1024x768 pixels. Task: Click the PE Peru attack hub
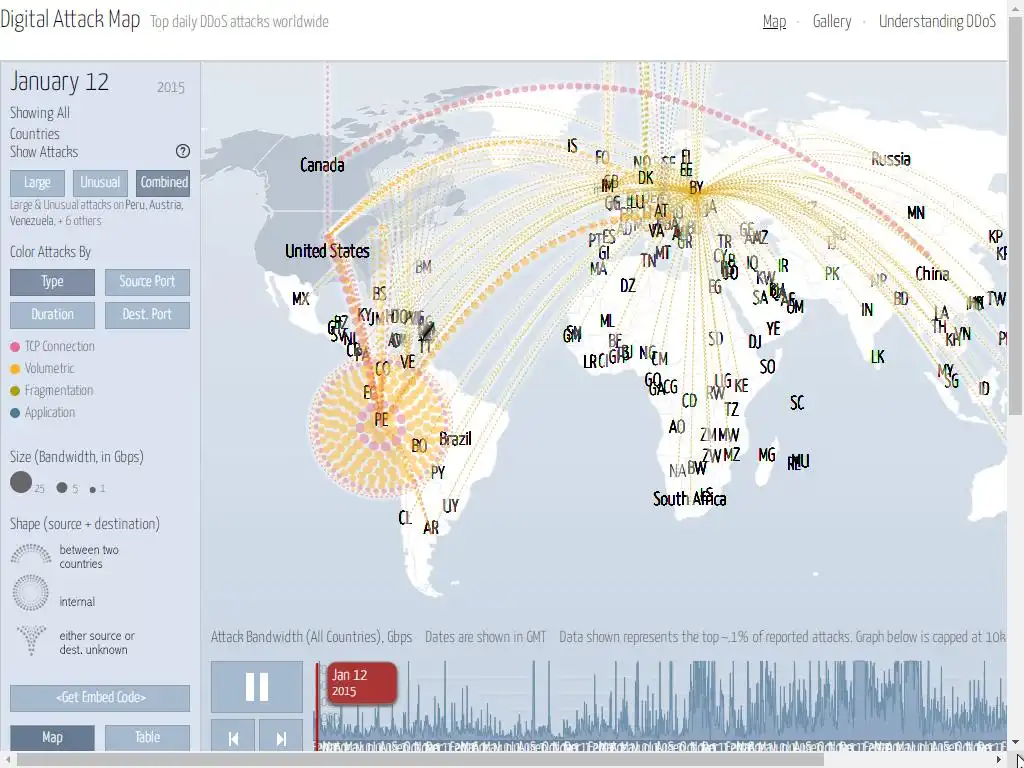[x=381, y=420]
